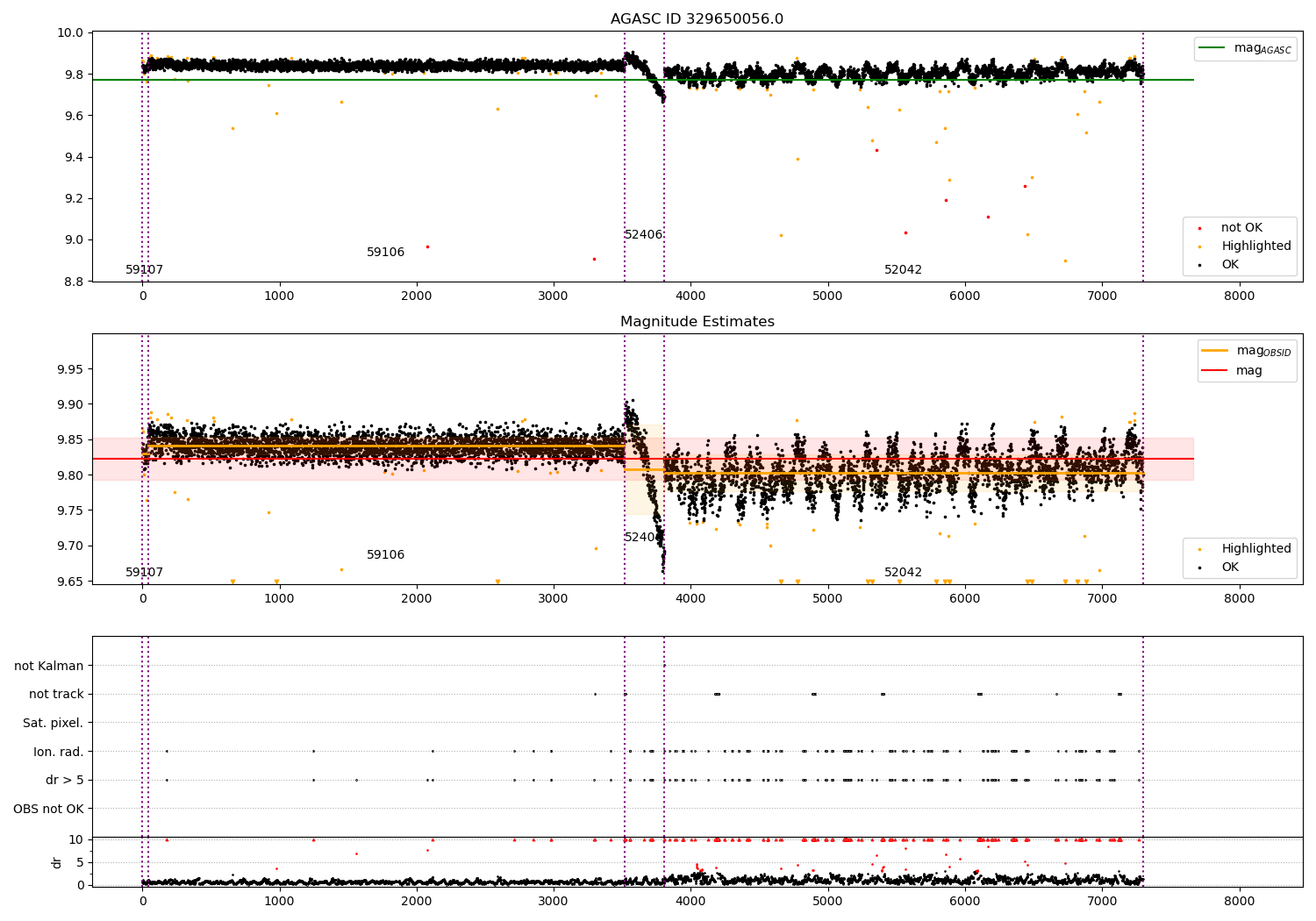Click the rotated 'dr' axis label
The height and width of the screenshot is (921, 1316).
click(x=57, y=862)
